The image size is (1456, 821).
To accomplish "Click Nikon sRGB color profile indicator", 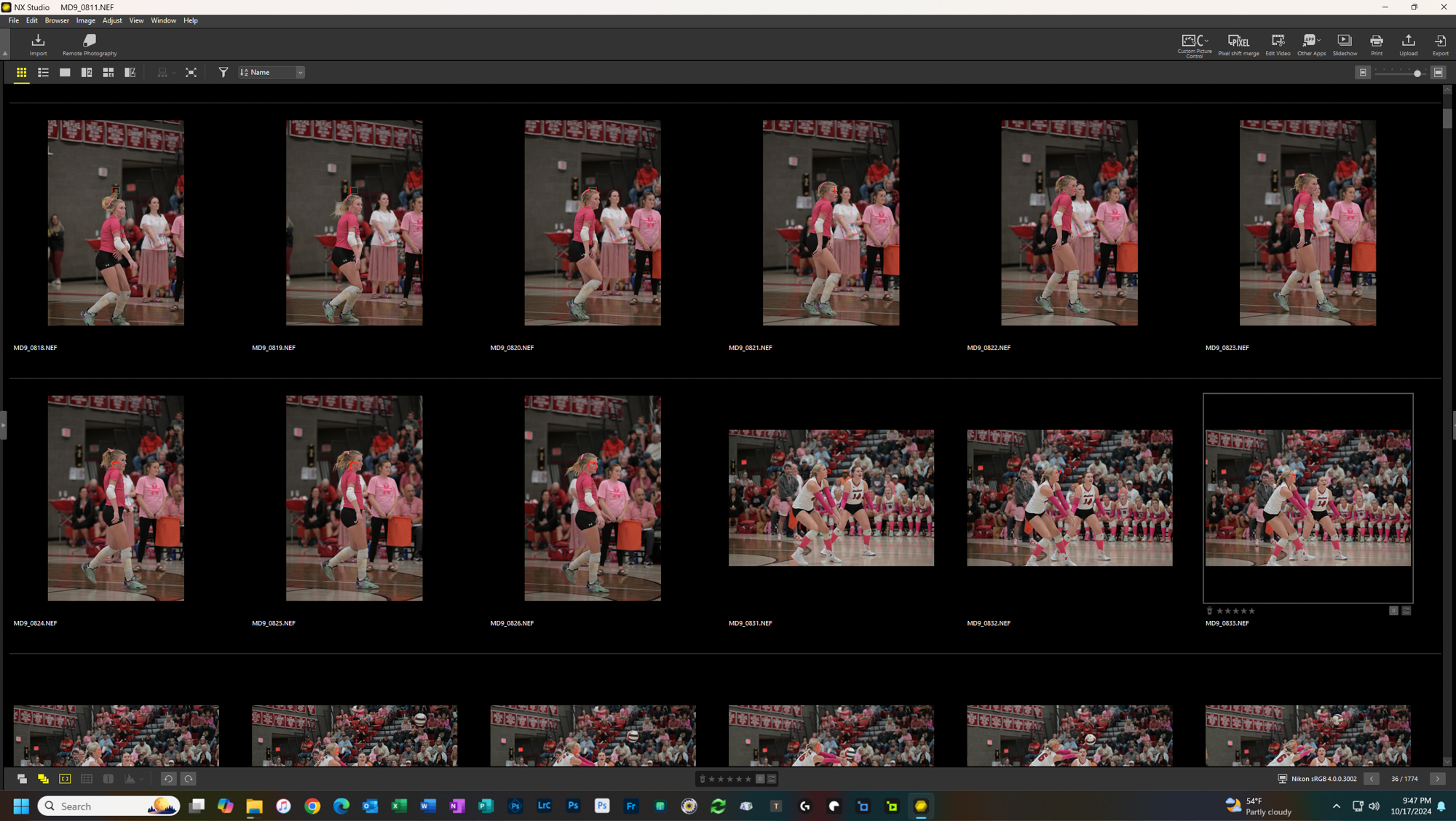I will (1318, 779).
